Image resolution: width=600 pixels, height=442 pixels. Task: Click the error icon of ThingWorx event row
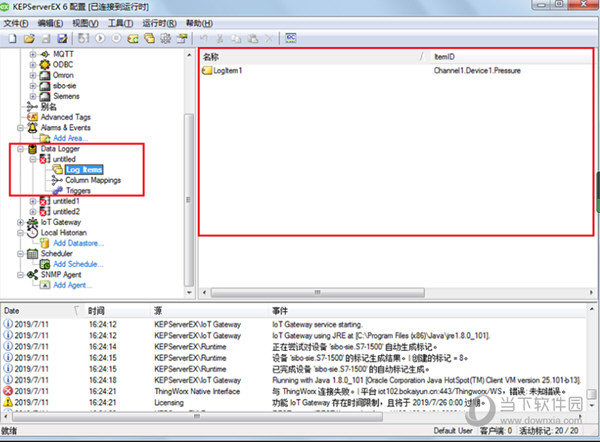(x=8, y=391)
